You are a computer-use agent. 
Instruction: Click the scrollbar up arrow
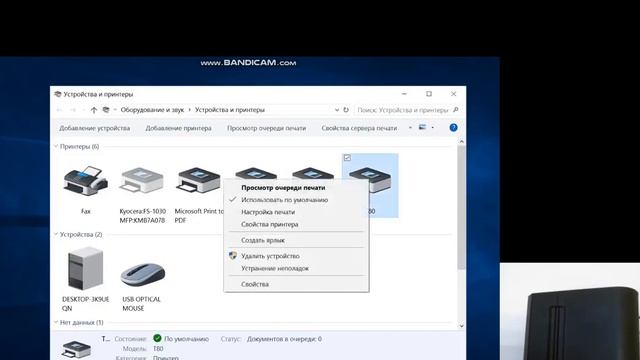461,142
